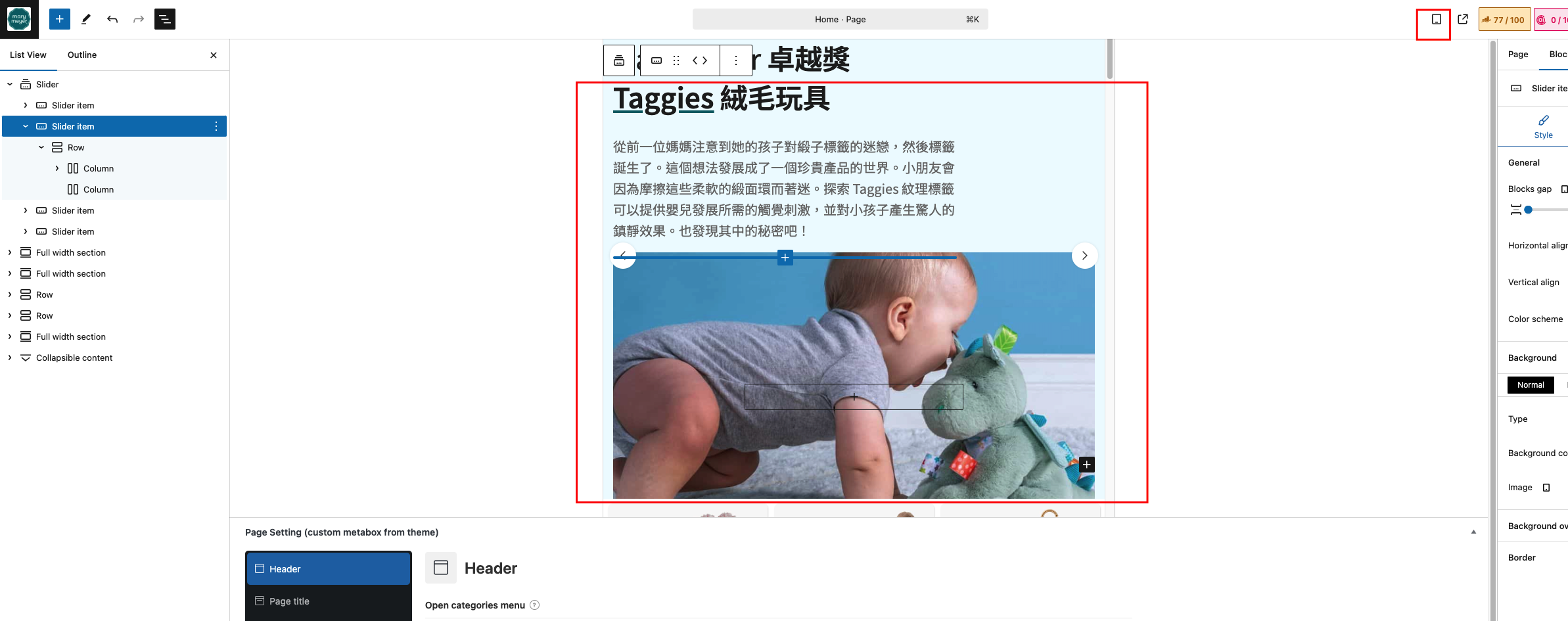Click the large Header section icon
The image size is (1568, 621).
coord(441,568)
